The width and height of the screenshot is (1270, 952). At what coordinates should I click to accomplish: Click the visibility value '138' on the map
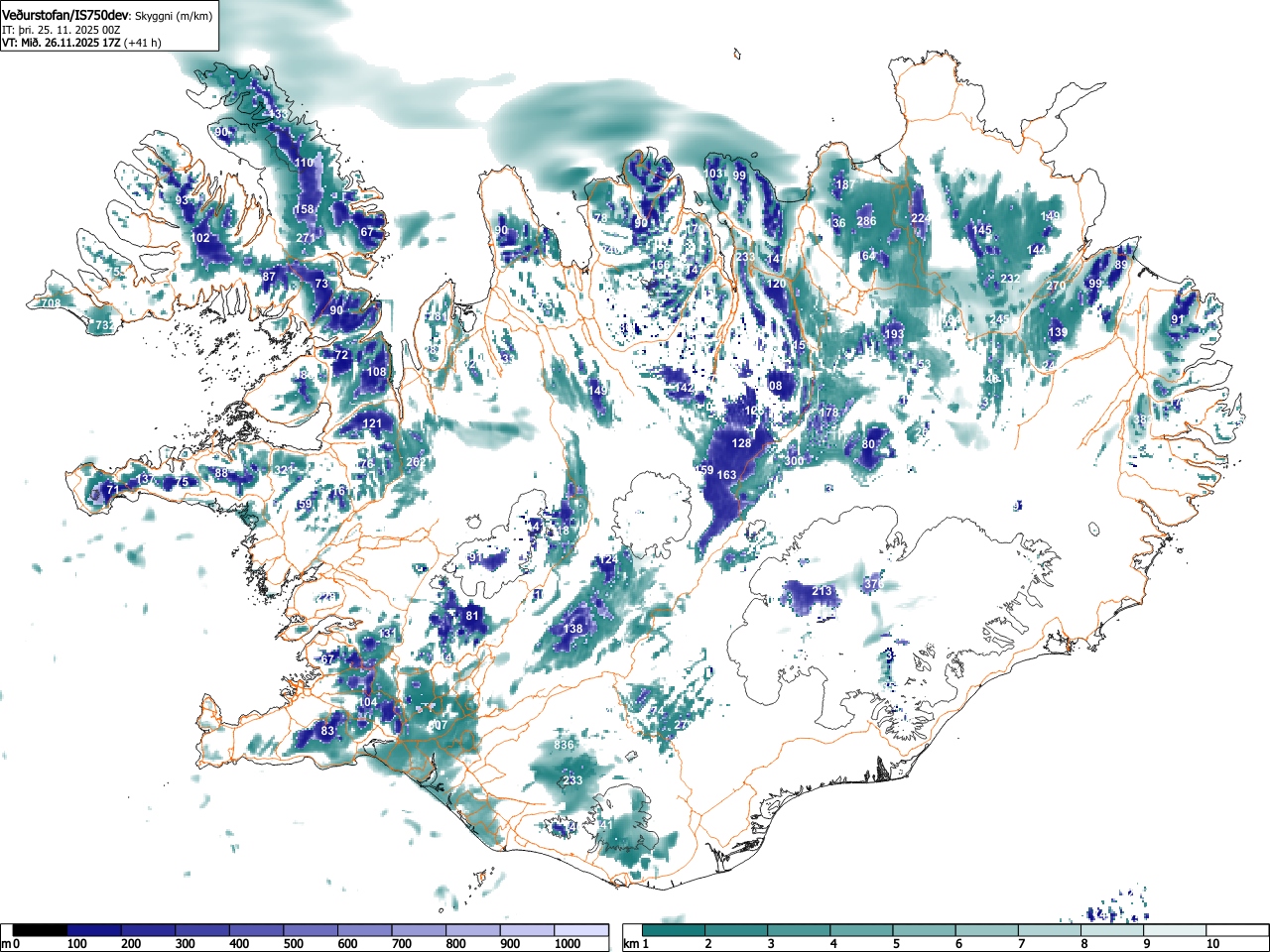[573, 629]
